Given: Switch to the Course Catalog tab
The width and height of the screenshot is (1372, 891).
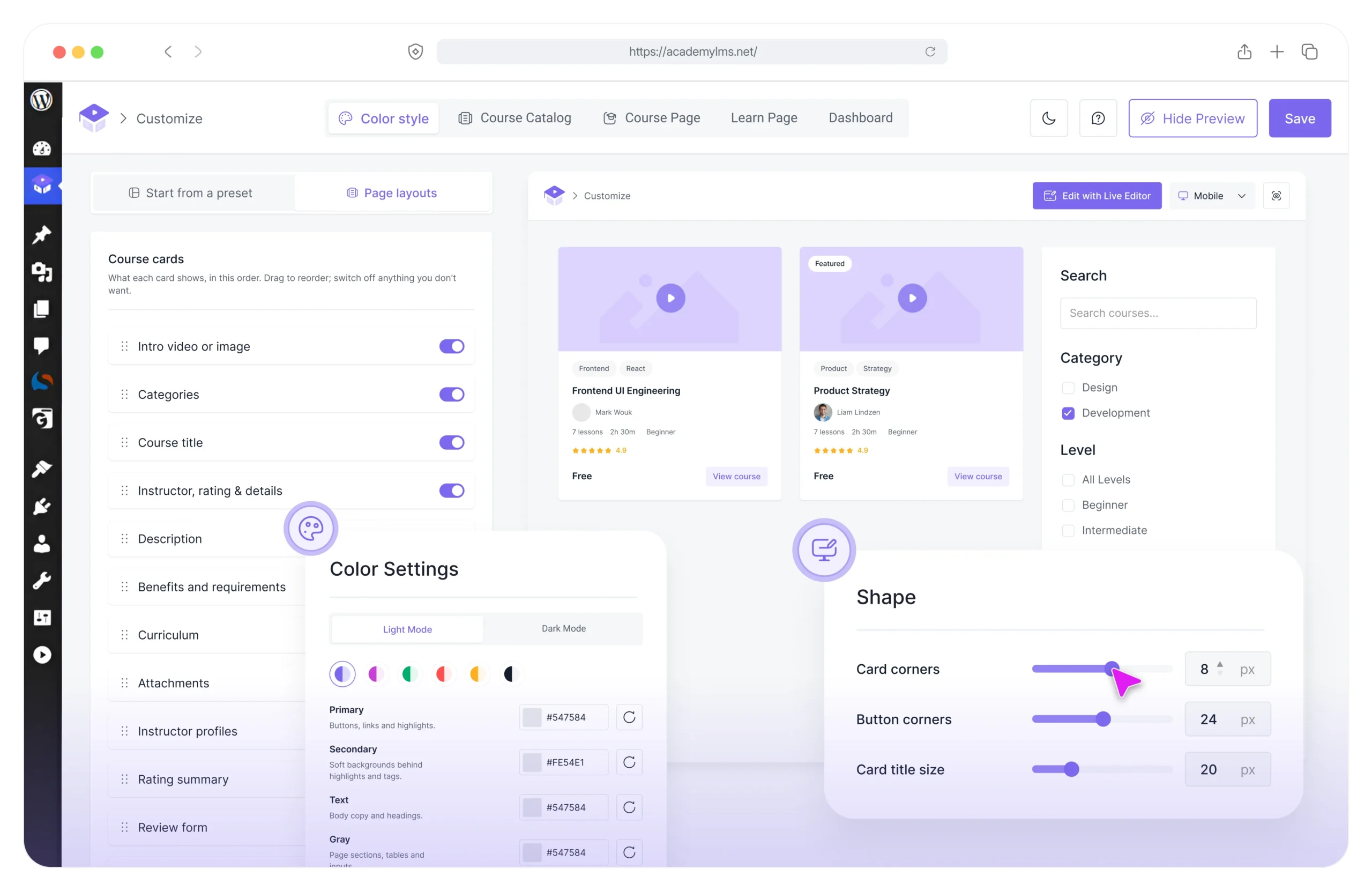Looking at the screenshot, I should pos(514,118).
